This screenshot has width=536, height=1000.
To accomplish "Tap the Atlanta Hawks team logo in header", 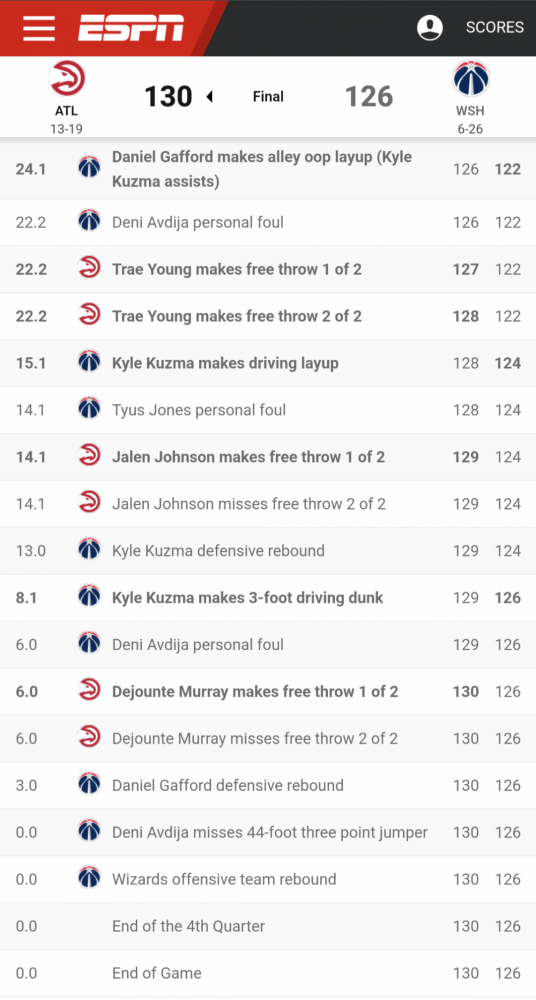I will point(66,78).
